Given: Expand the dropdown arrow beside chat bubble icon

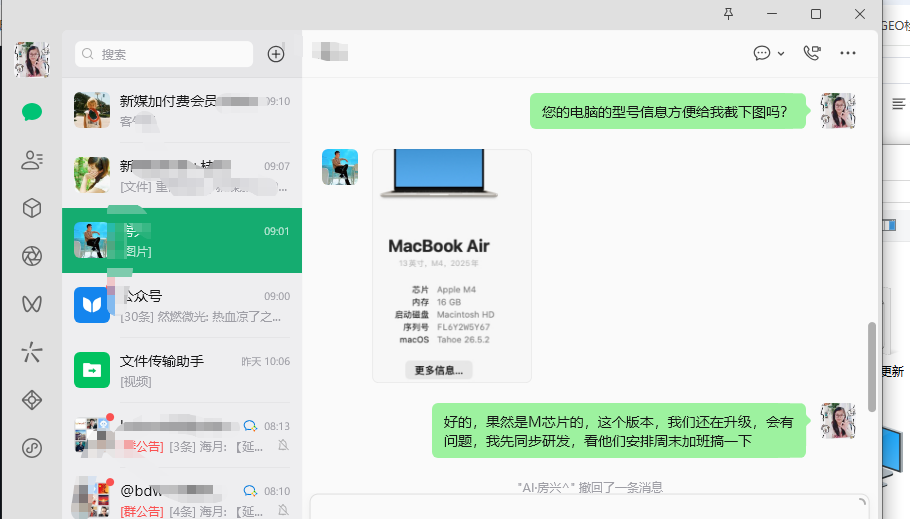Looking at the screenshot, I should point(781,53).
